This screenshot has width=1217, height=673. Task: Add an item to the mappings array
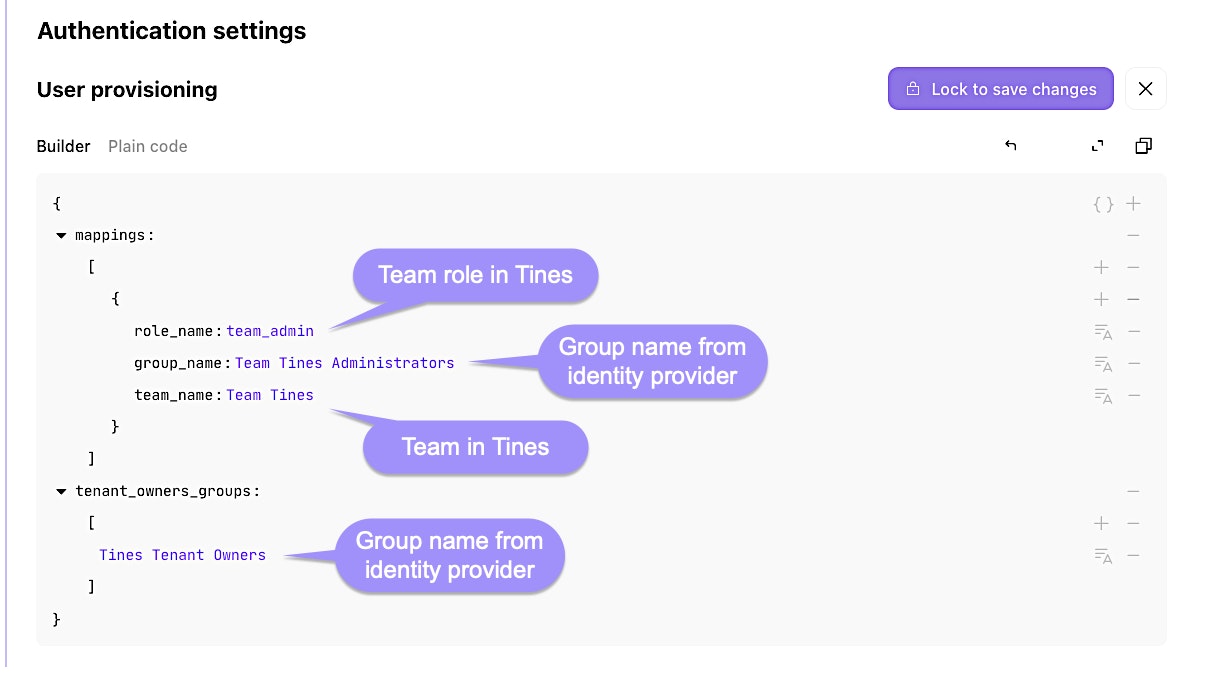pos(1101,268)
